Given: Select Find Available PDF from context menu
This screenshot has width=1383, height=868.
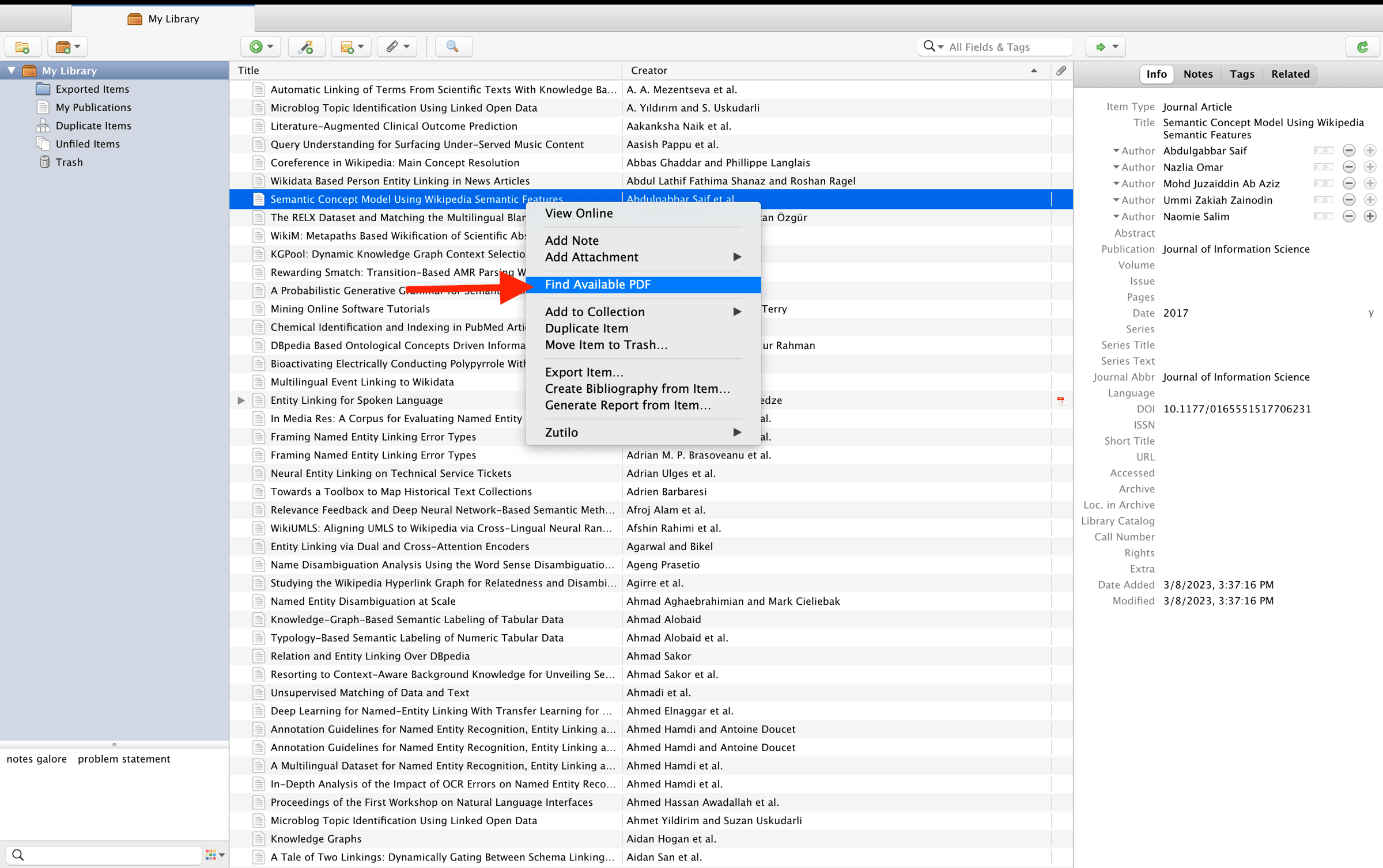Looking at the screenshot, I should [x=598, y=284].
